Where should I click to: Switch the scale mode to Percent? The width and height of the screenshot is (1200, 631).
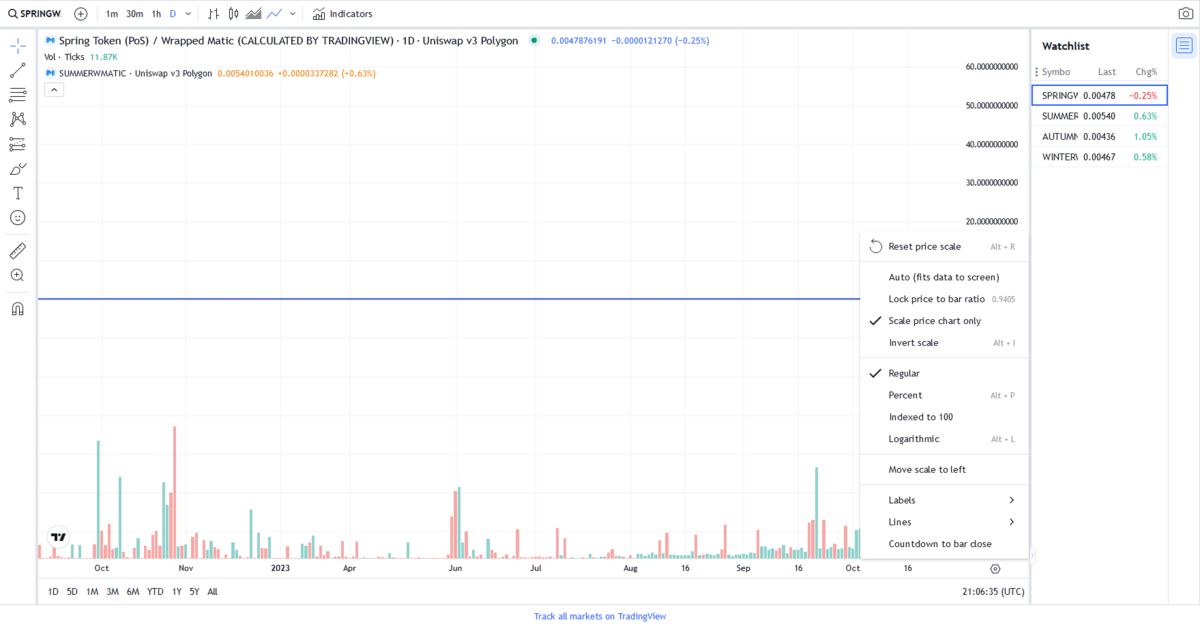click(x=905, y=395)
